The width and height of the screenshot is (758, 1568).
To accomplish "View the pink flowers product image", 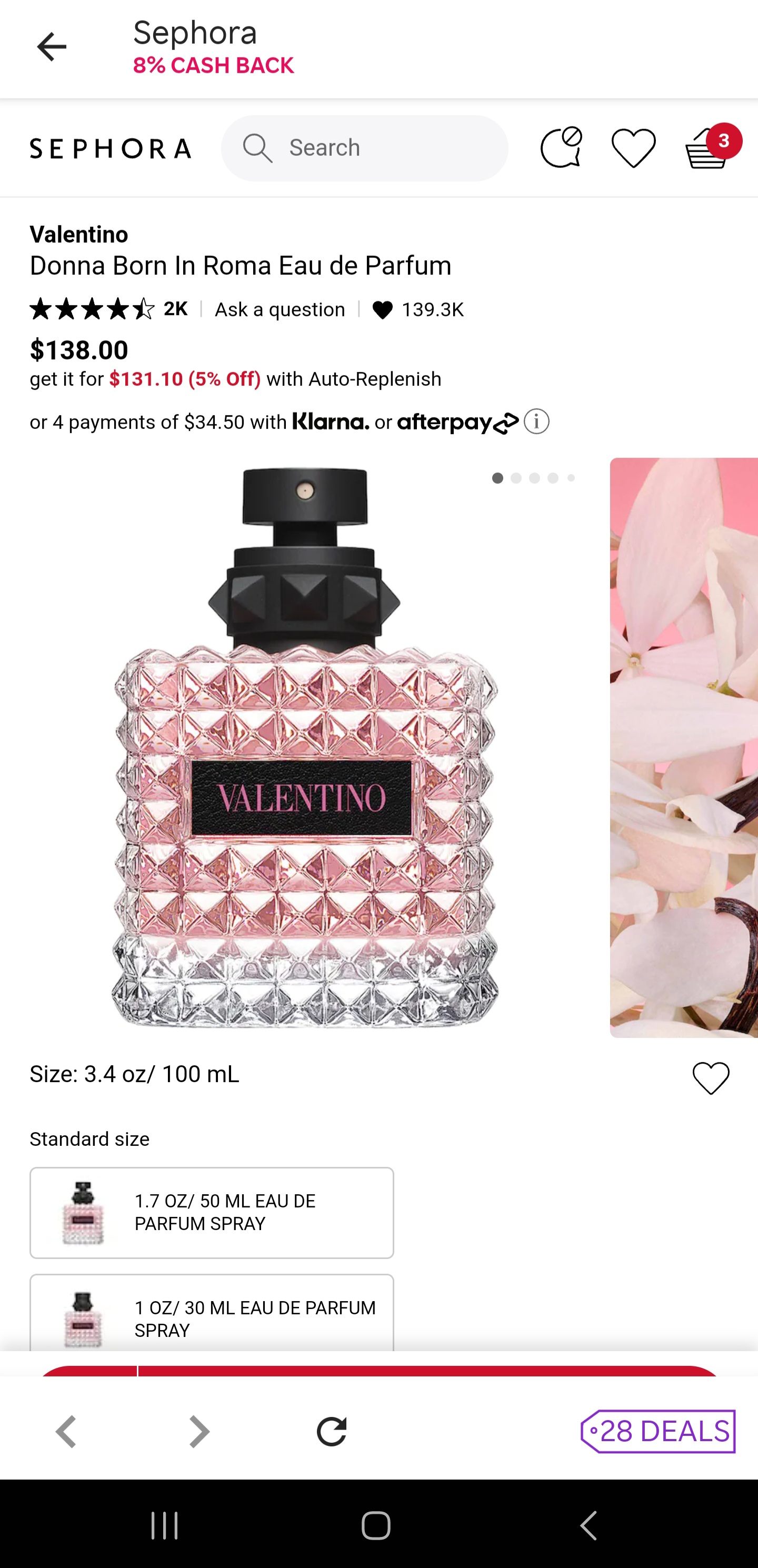I will click(684, 747).
